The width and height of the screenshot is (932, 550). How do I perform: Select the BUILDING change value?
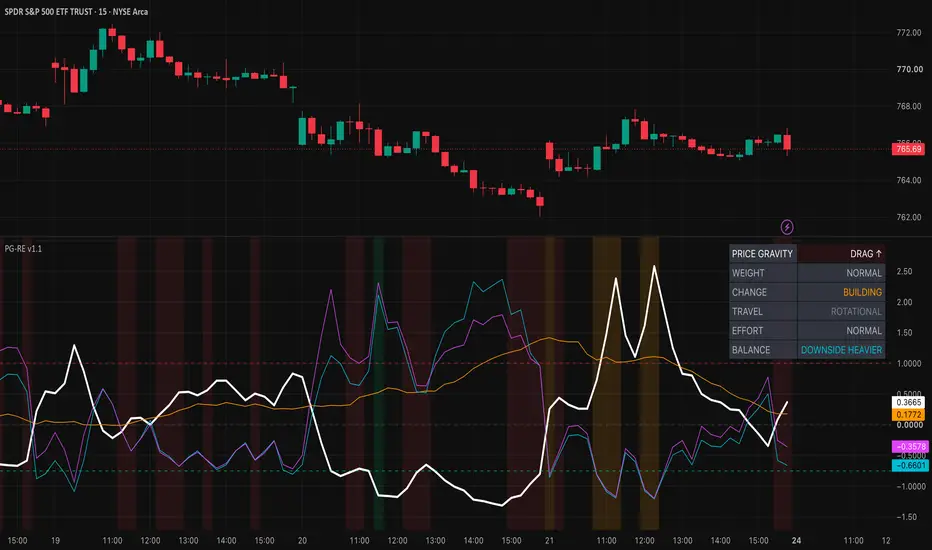pos(862,293)
